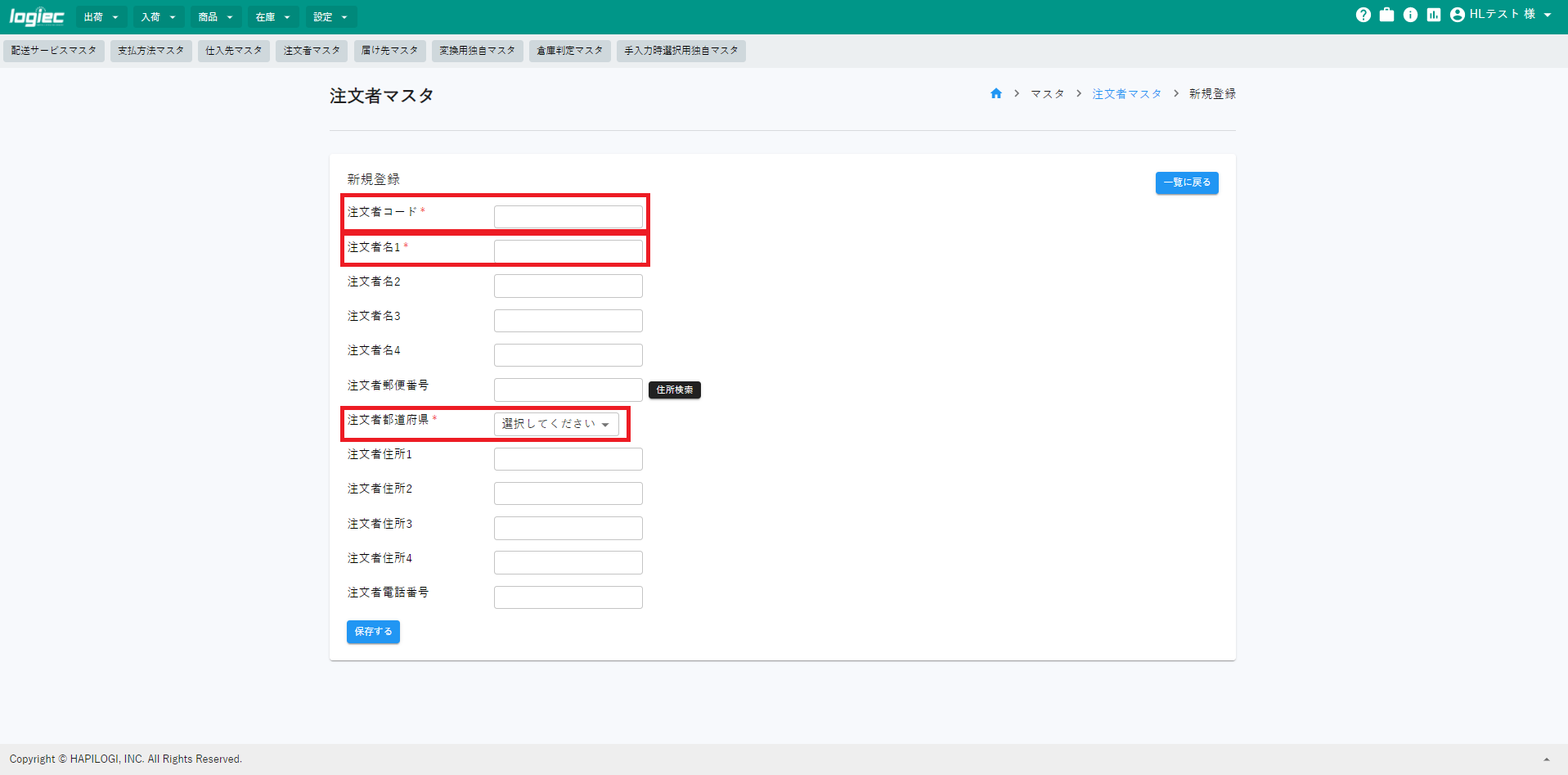Screen dimensions: 1568x775
Task: Focus the 注文者電話番号 input field
Action: (568, 597)
